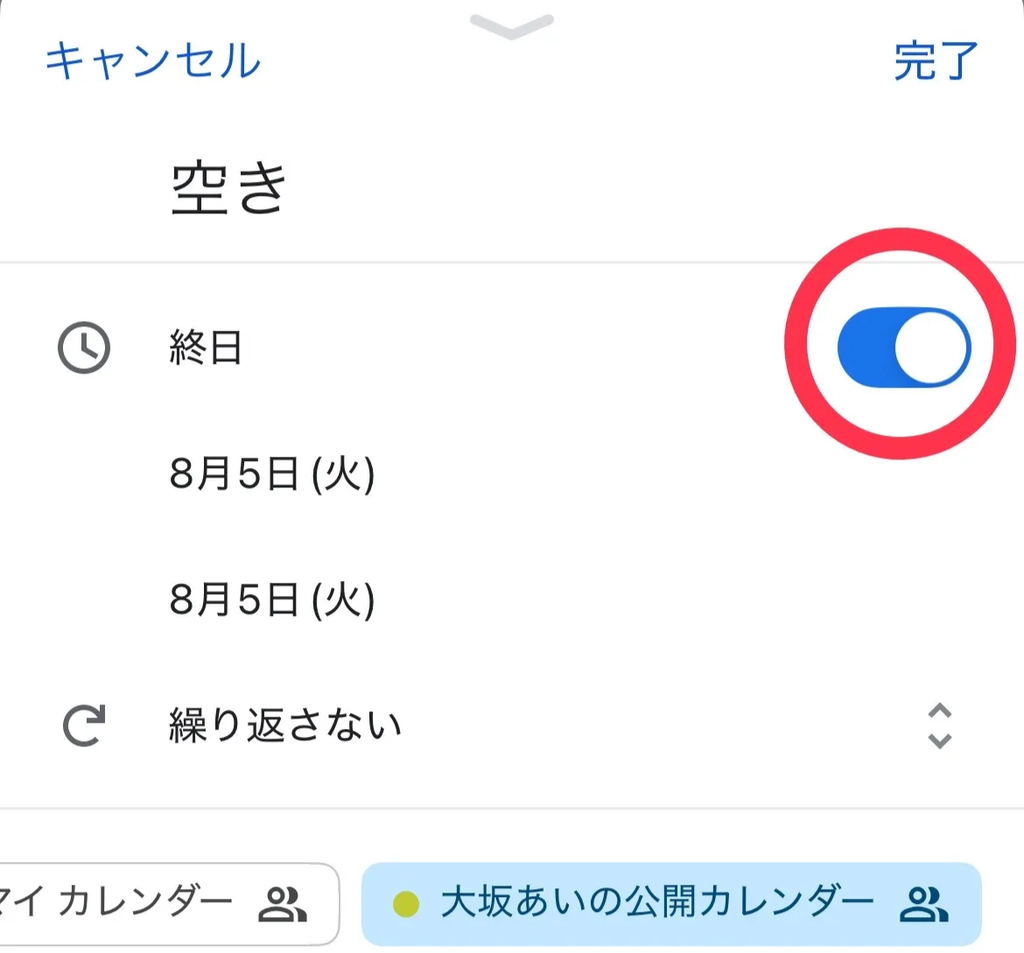Tap the first 8月5日 (火) start date
This screenshot has width=1024, height=953.
[272, 475]
